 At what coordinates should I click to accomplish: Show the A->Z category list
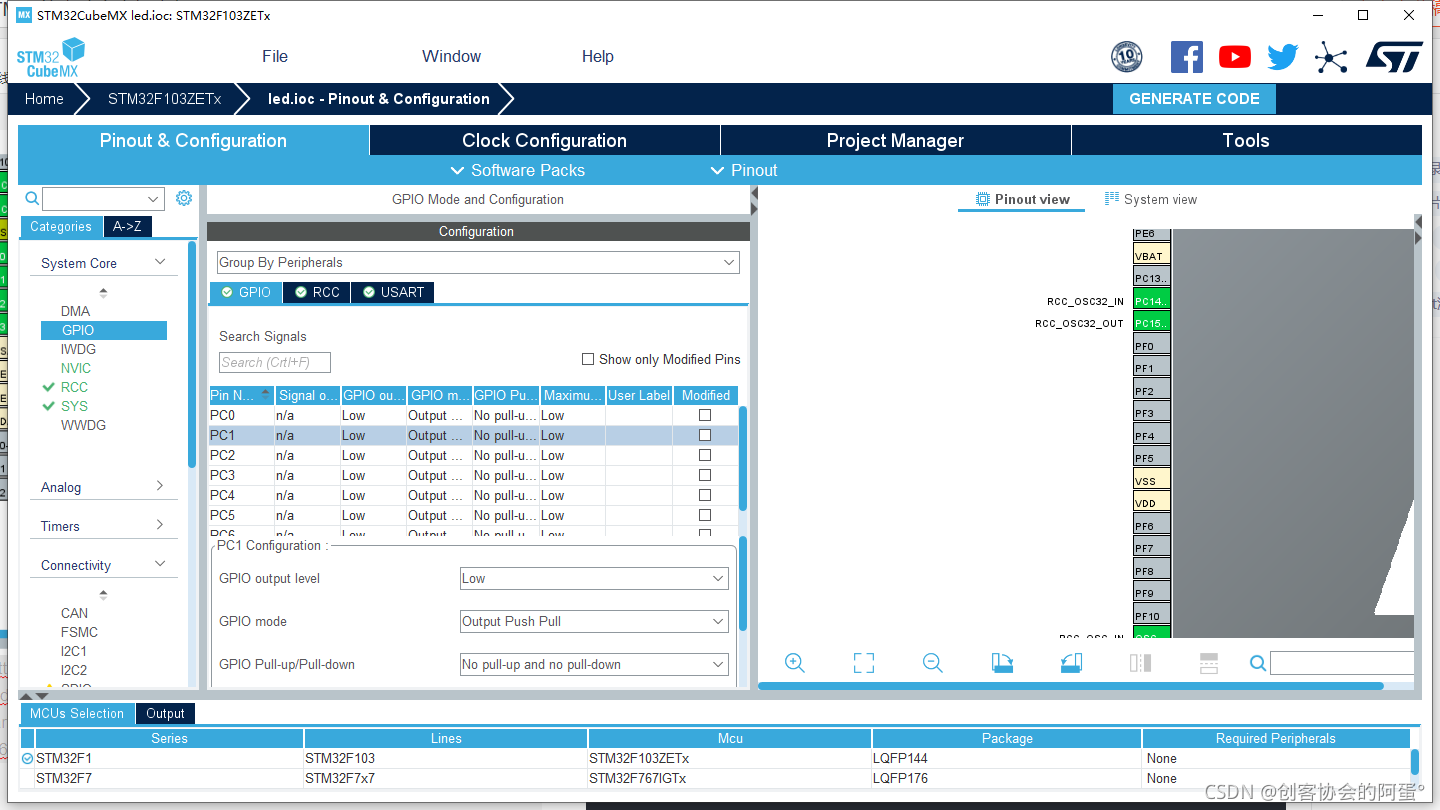127,226
